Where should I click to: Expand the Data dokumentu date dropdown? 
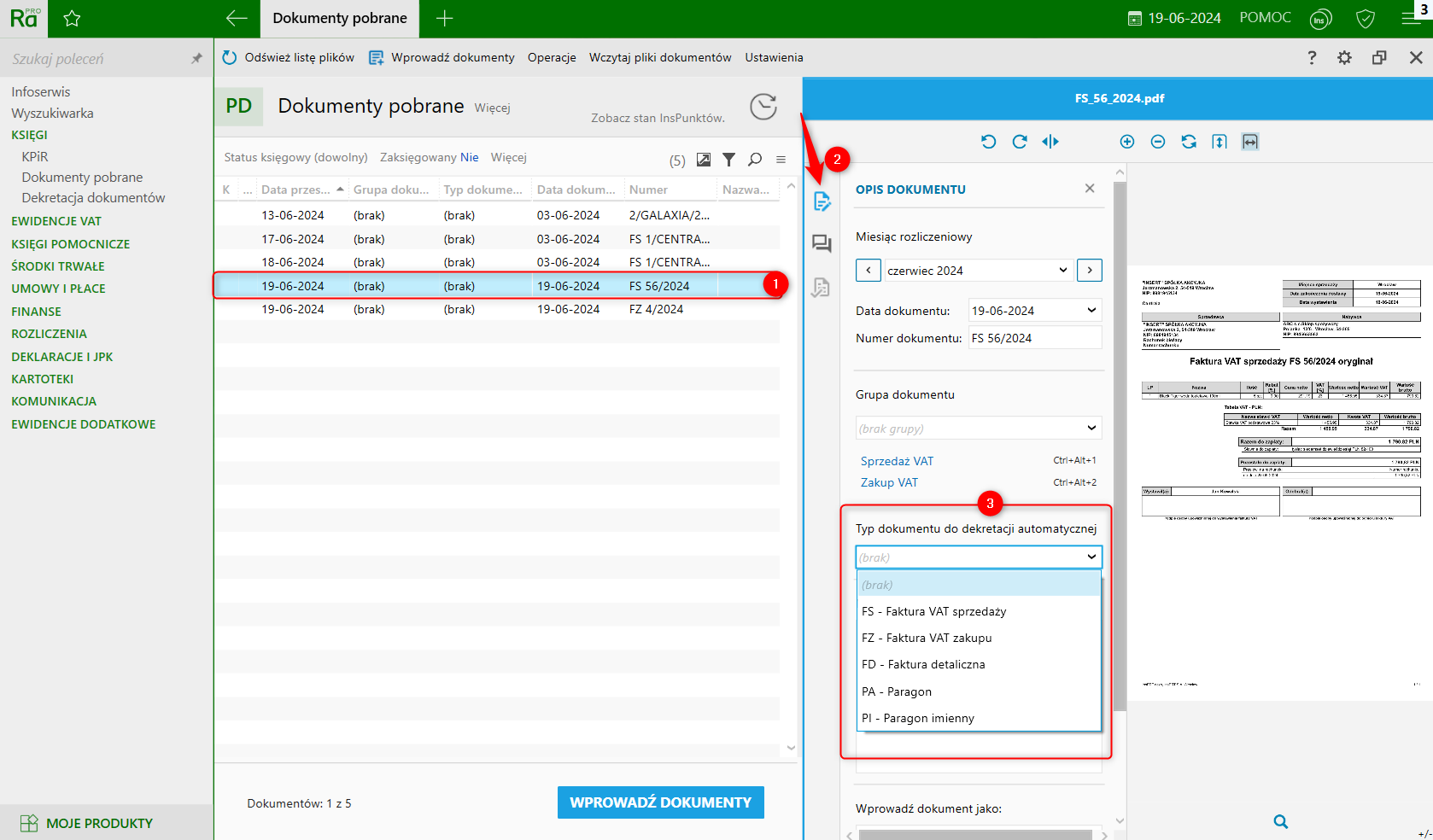pos(1091,311)
